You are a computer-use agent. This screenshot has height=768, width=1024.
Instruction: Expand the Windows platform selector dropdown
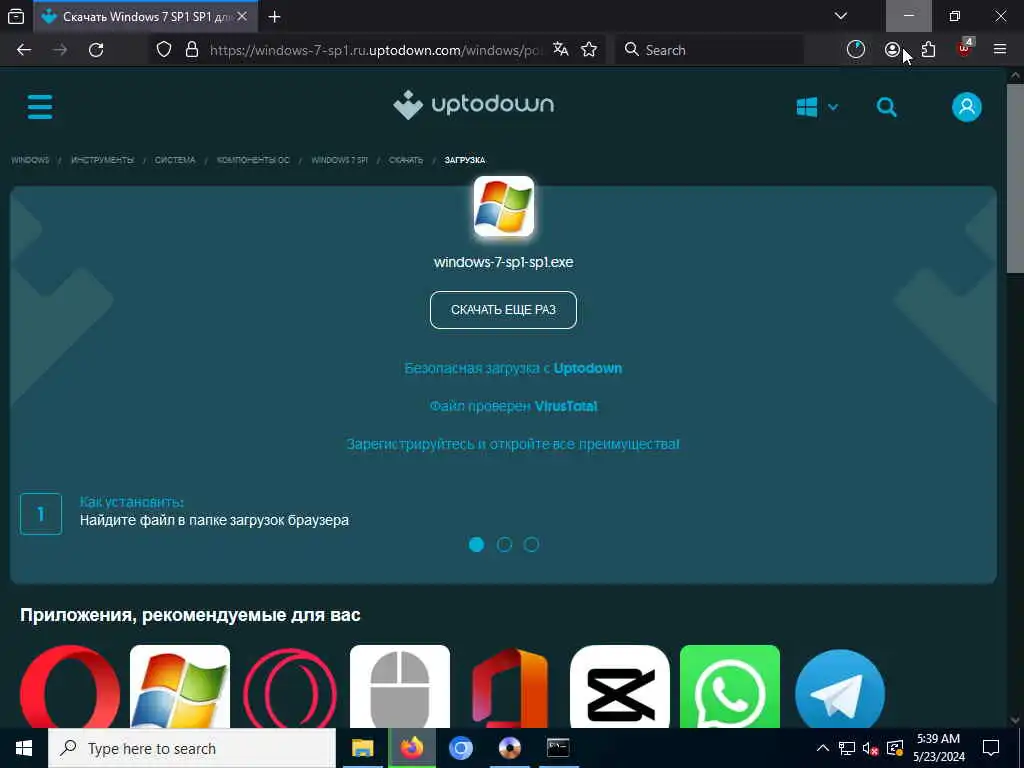[817, 106]
